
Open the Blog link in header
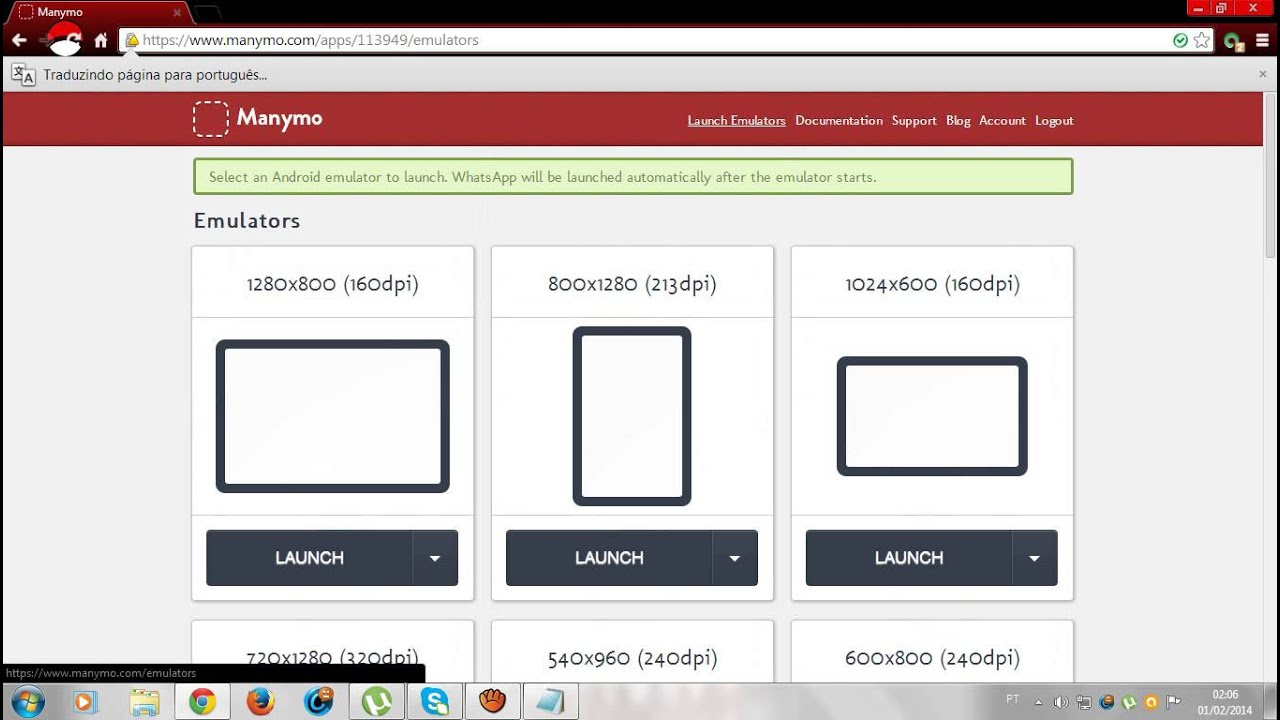pos(958,121)
